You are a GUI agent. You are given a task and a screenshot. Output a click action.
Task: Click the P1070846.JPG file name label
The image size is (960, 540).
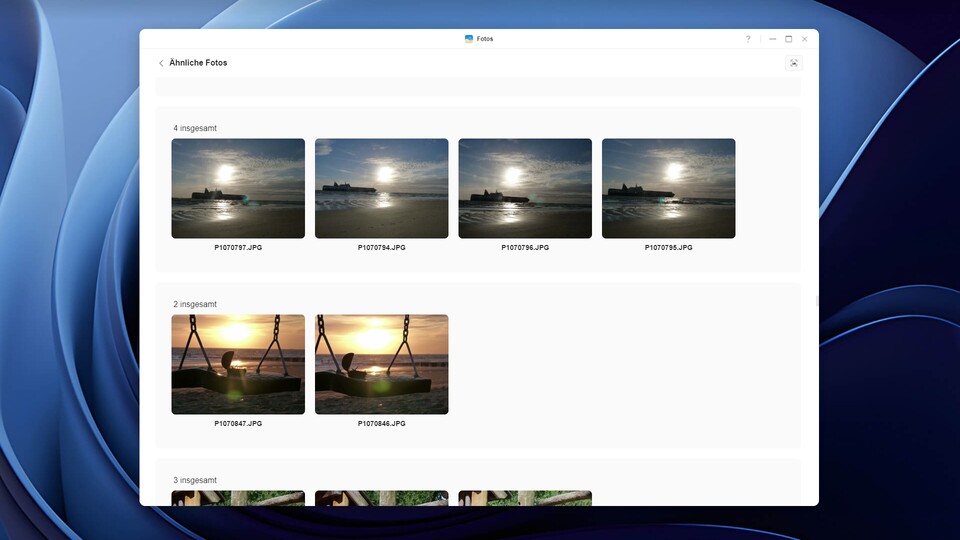(x=381, y=423)
